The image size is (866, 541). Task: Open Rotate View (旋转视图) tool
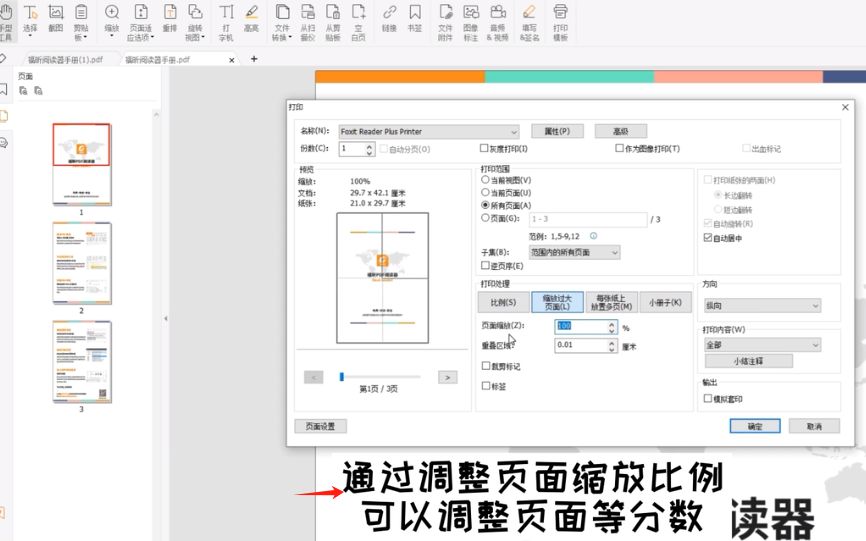pos(195,22)
